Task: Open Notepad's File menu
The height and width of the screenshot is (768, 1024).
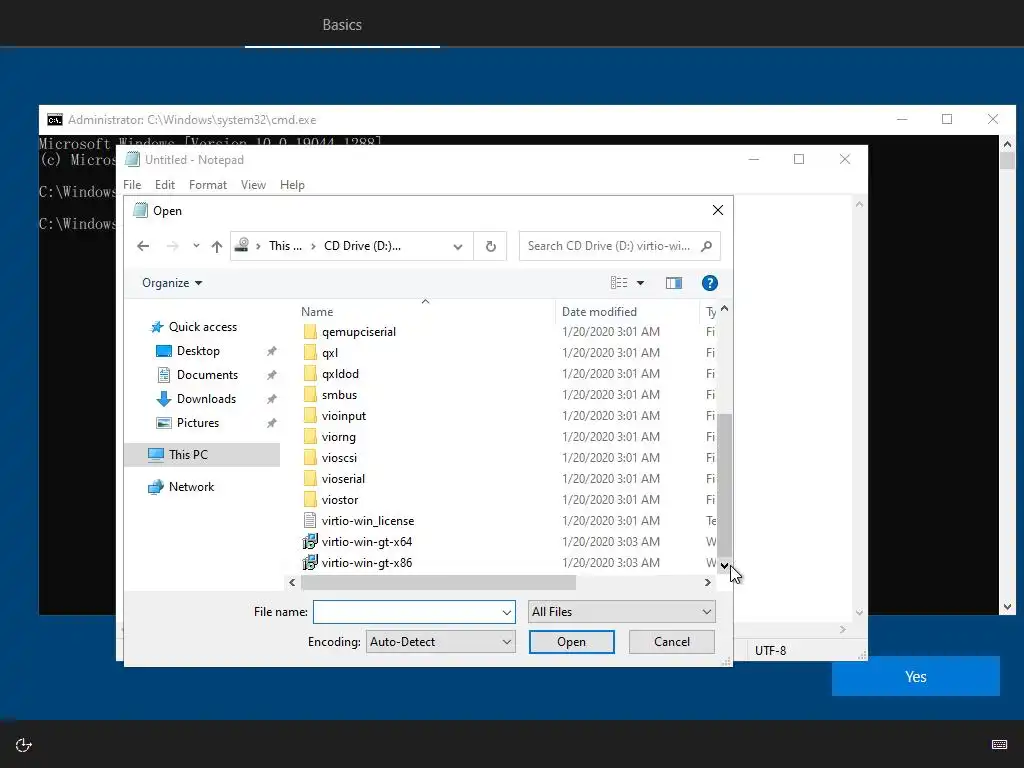Action: pyautogui.click(x=132, y=185)
